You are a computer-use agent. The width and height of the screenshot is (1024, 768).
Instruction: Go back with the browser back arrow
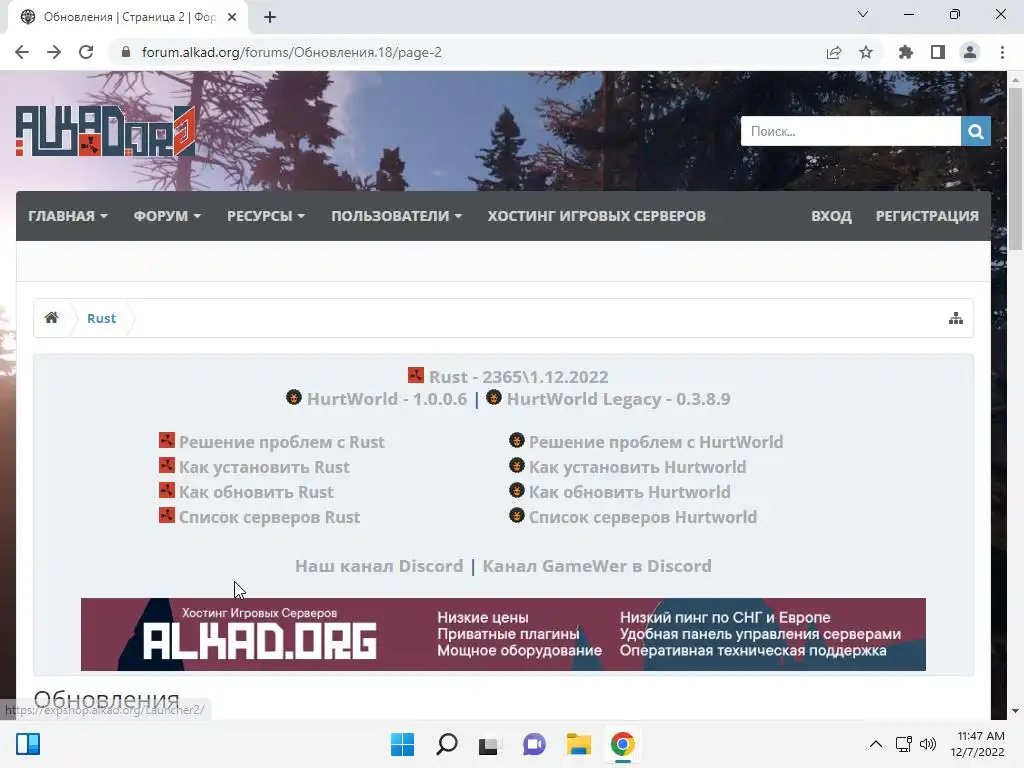(x=22, y=52)
